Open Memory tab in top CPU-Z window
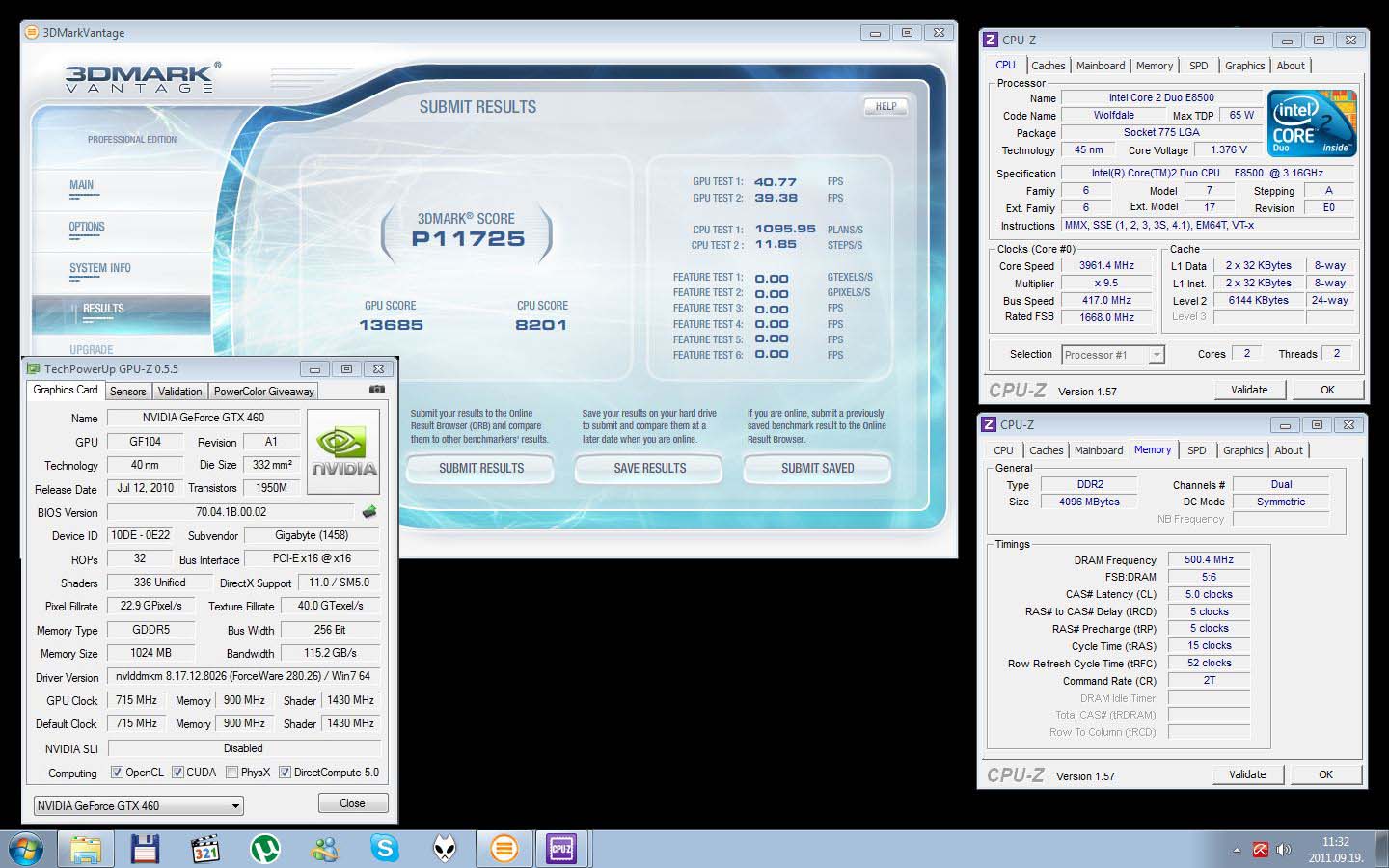1389x868 pixels. [1155, 66]
